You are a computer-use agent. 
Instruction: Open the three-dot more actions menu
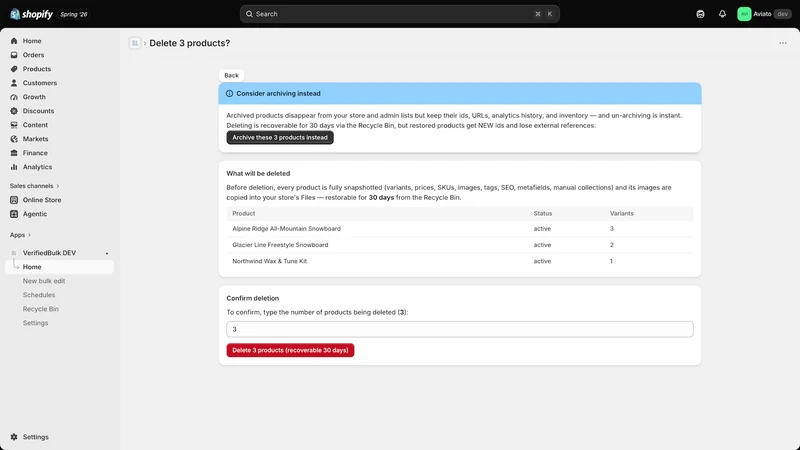coord(783,43)
